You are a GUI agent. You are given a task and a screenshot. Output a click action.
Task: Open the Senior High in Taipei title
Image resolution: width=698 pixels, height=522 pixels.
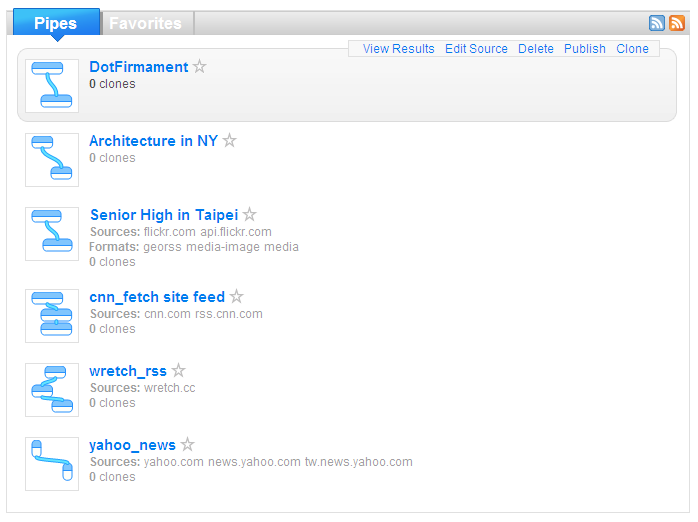tap(164, 215)
